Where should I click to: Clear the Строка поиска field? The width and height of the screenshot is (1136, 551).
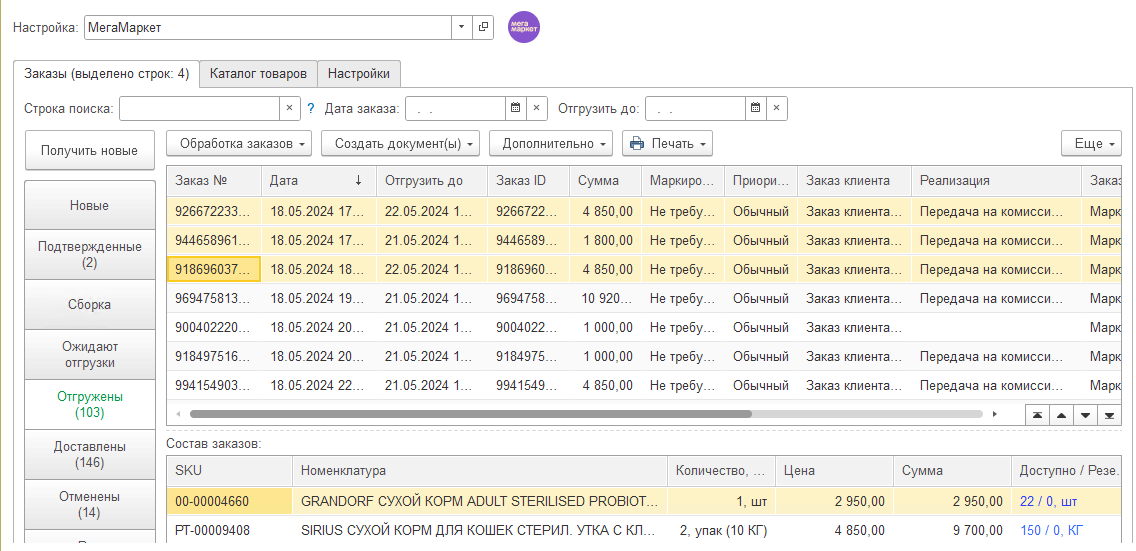pos(289,108)
